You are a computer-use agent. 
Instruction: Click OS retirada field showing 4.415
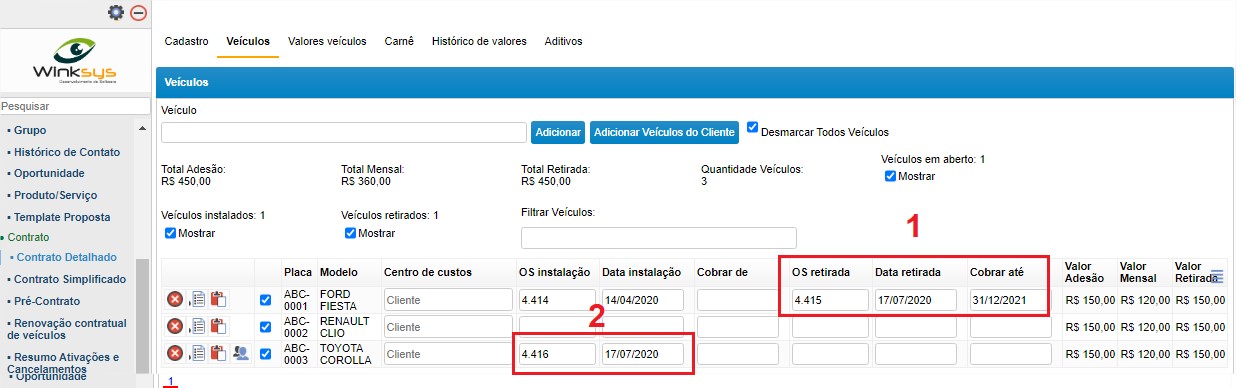[829, 299]
